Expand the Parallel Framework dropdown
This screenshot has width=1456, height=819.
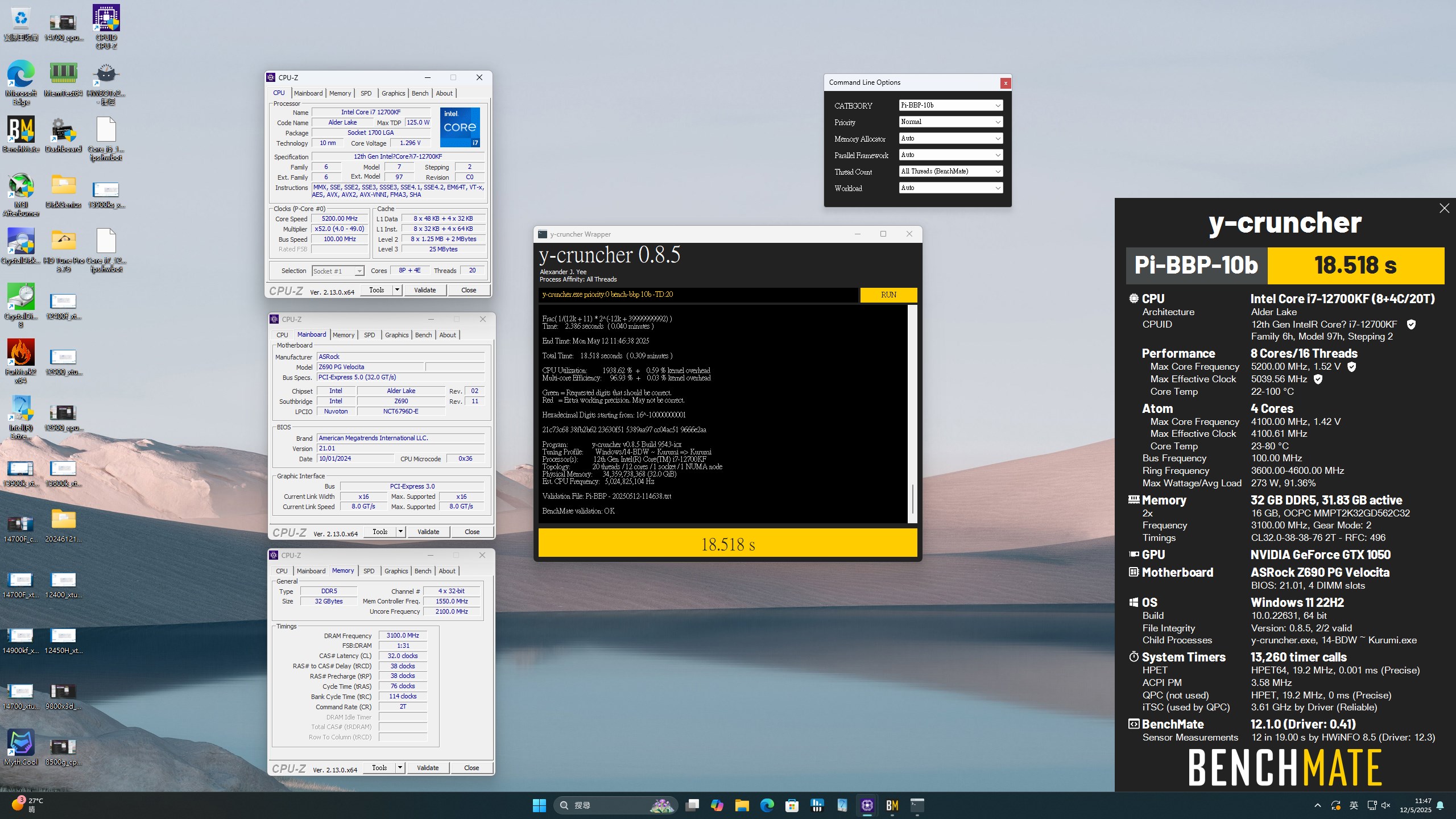[x=950, y=155]
